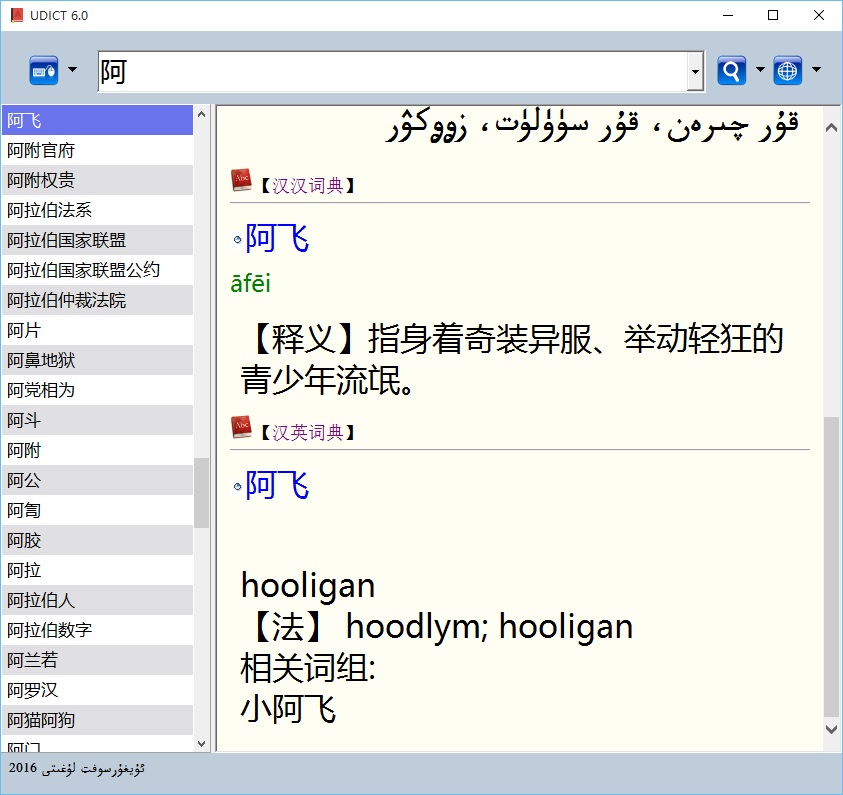Click the definition pane scrollbar up arrow

point(831,127)
